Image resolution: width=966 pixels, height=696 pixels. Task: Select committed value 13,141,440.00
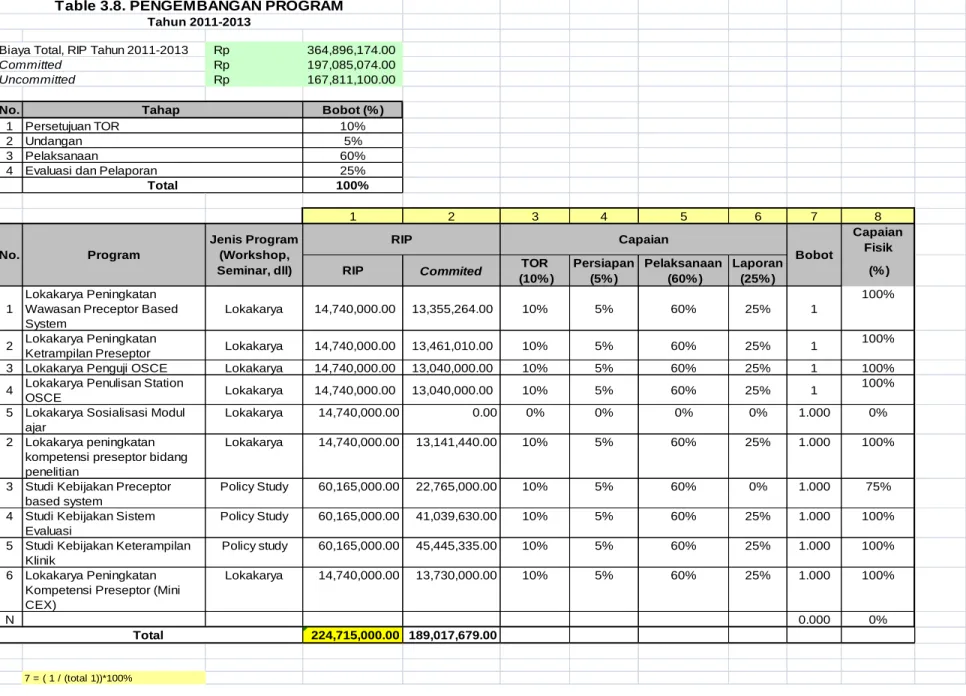(x=451, y=456)
